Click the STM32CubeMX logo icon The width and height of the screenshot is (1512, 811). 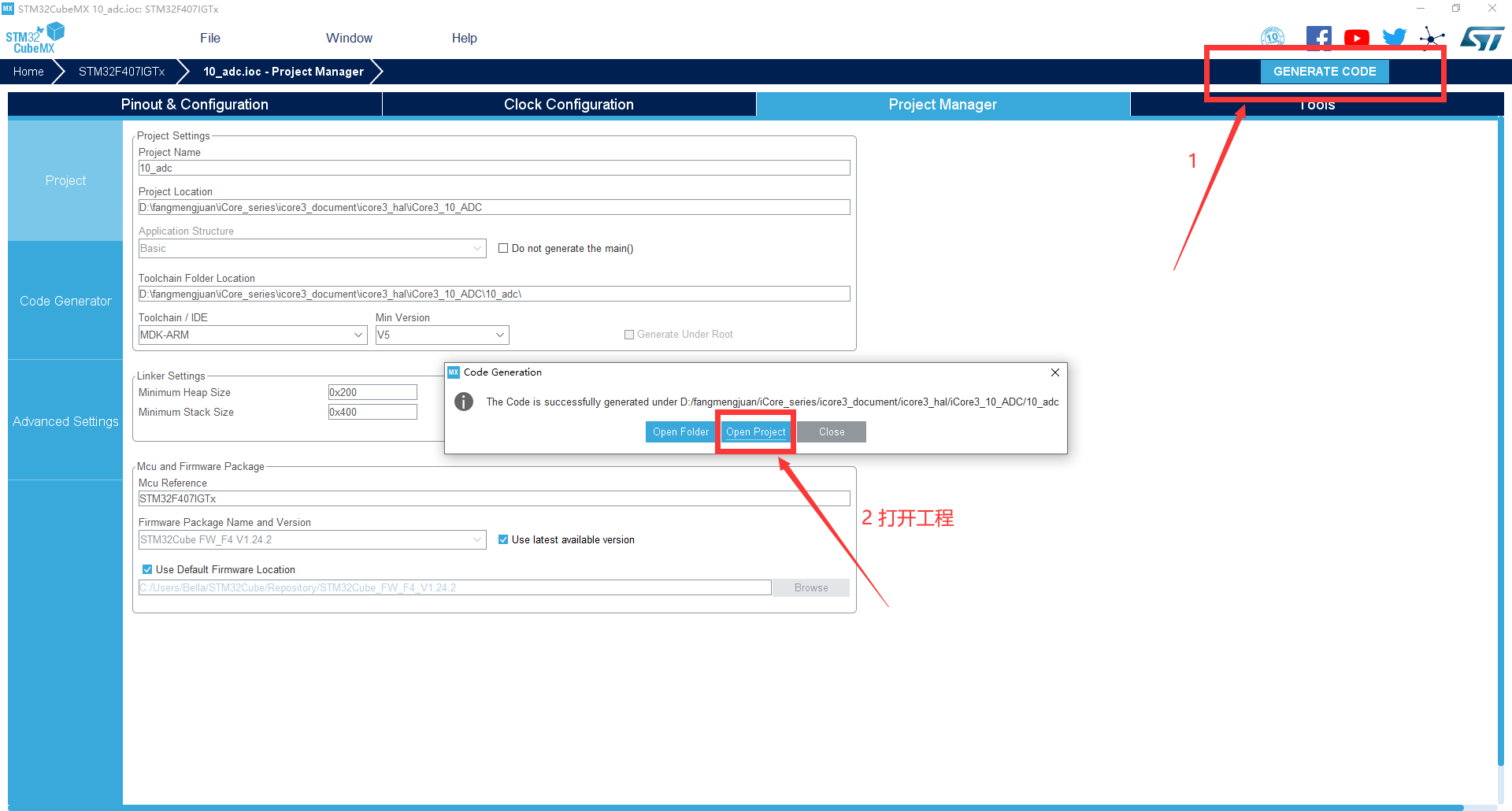(x=35, y=38)
